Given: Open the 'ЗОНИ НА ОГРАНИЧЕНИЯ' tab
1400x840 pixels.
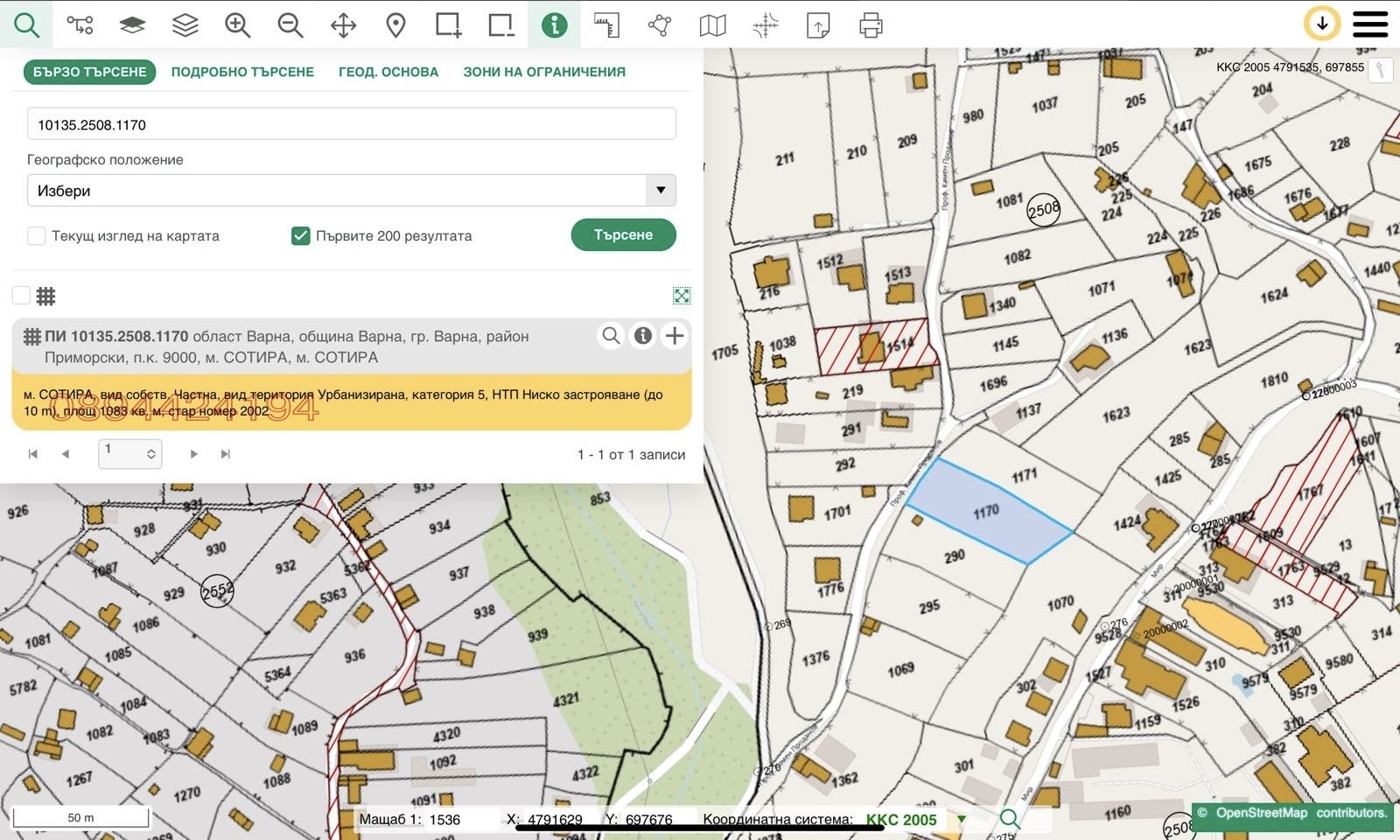Looking at the screenshot, I should click(x=544, y=72).
